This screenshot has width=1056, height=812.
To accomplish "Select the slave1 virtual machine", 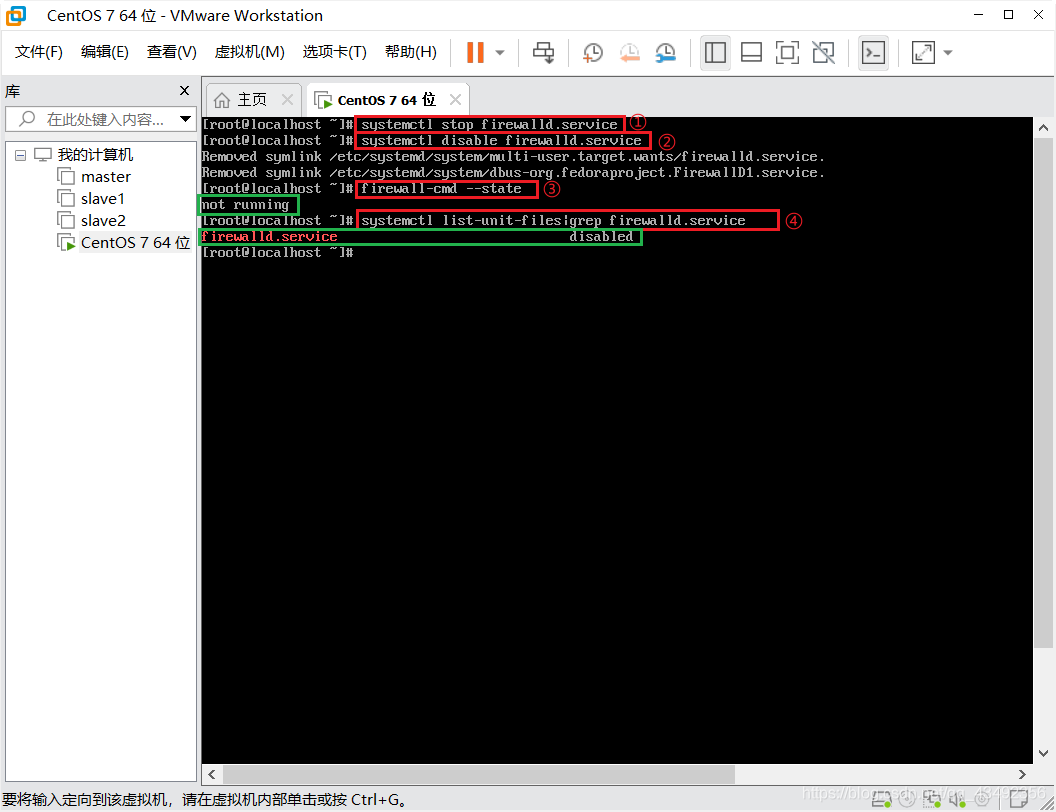I will tap(102, 199).
